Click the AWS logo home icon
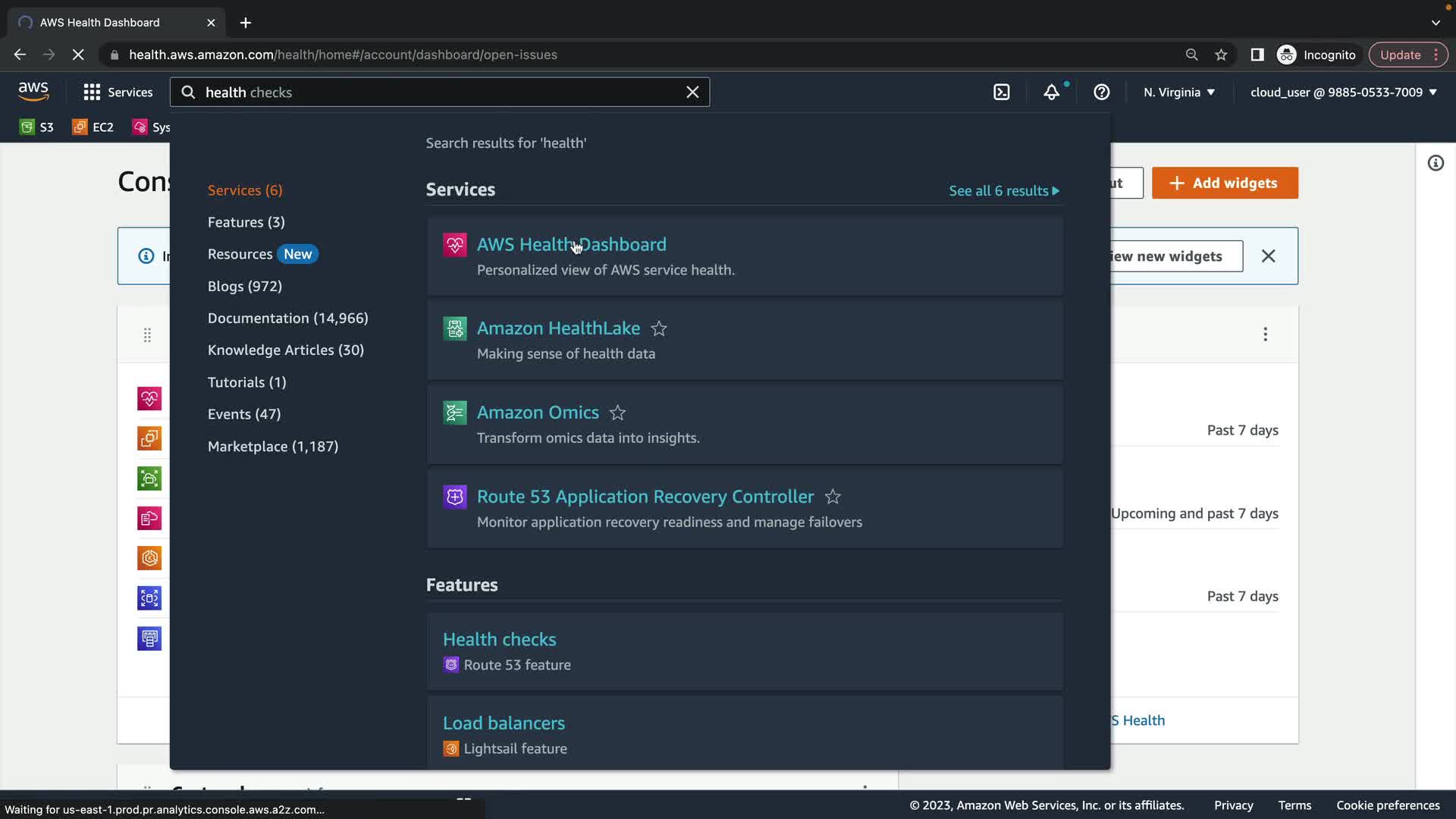The image size is (1456, 819). pos(33,92)
